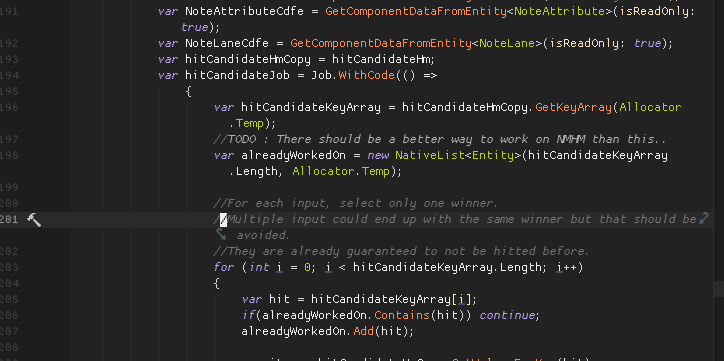Viewport: 724px width, 361px height.
Task: Click the TODO comment about NMHM
Action: coord(440,139)
